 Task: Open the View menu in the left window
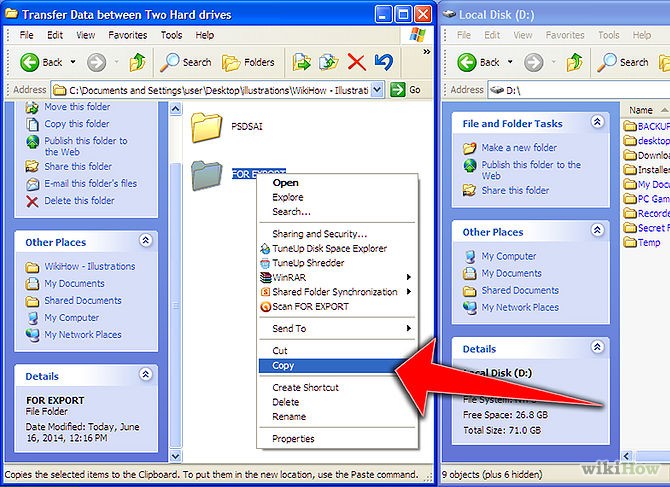[85, 35]
